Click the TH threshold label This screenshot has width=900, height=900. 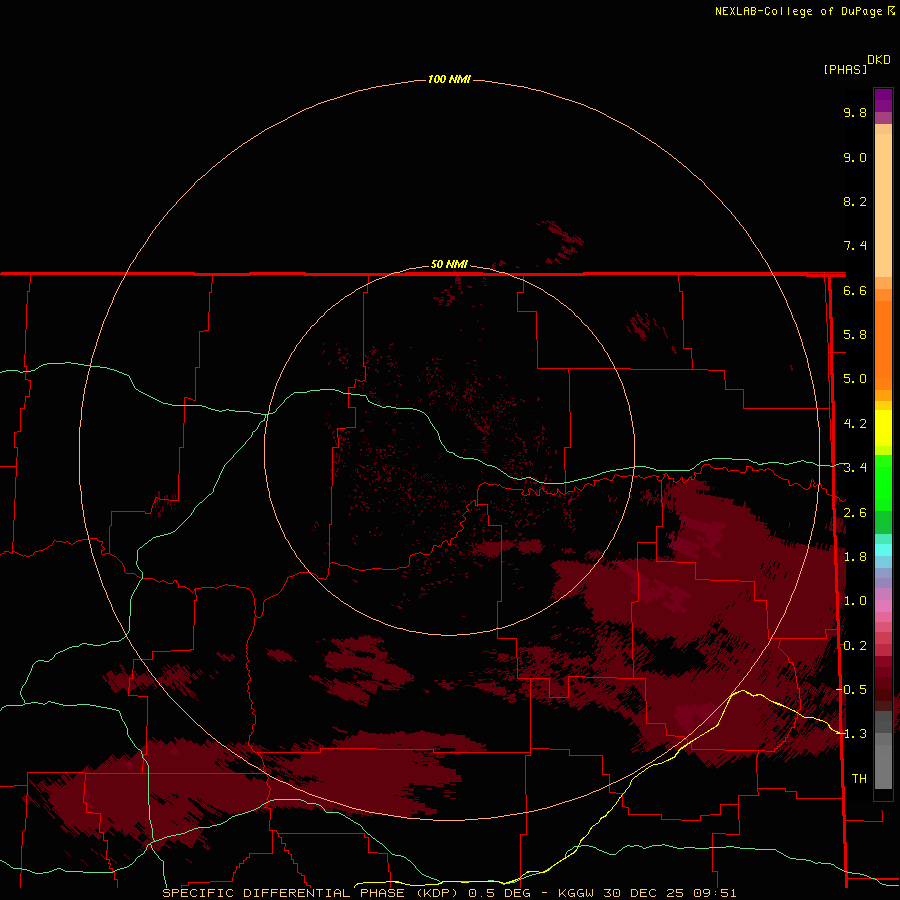click(859, 779)
